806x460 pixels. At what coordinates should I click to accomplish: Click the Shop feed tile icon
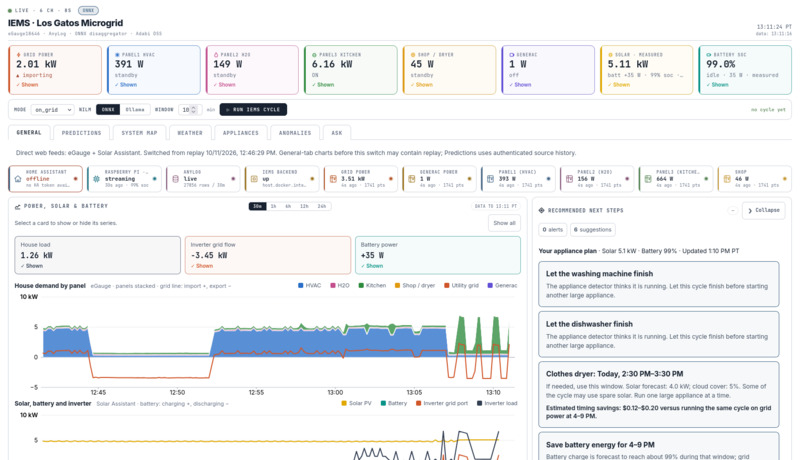tap(727, 179)
